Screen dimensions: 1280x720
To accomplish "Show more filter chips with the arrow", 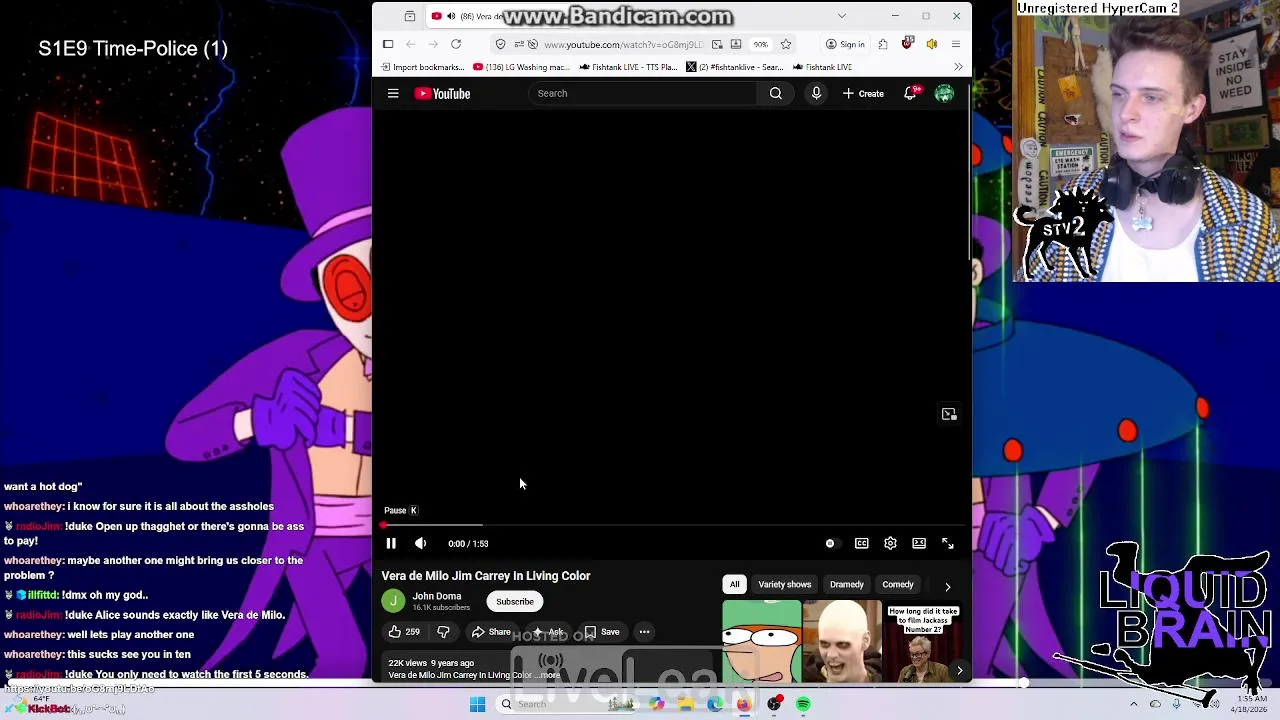I will click(947, 586).
